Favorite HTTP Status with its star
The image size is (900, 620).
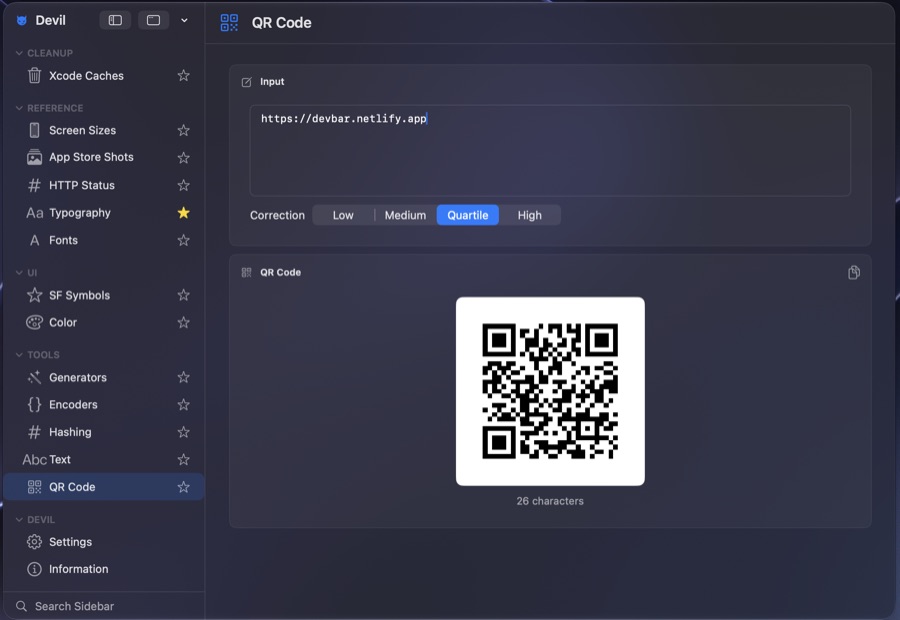184,185
